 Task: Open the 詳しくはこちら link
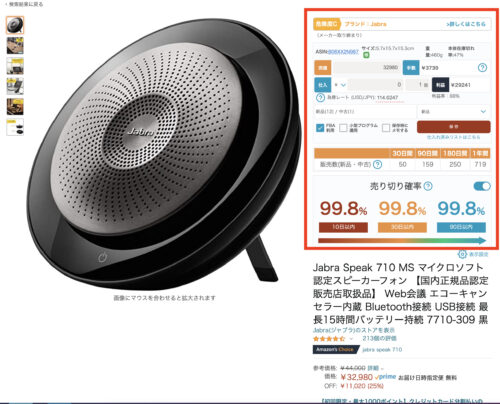click(x=466, y=24)
